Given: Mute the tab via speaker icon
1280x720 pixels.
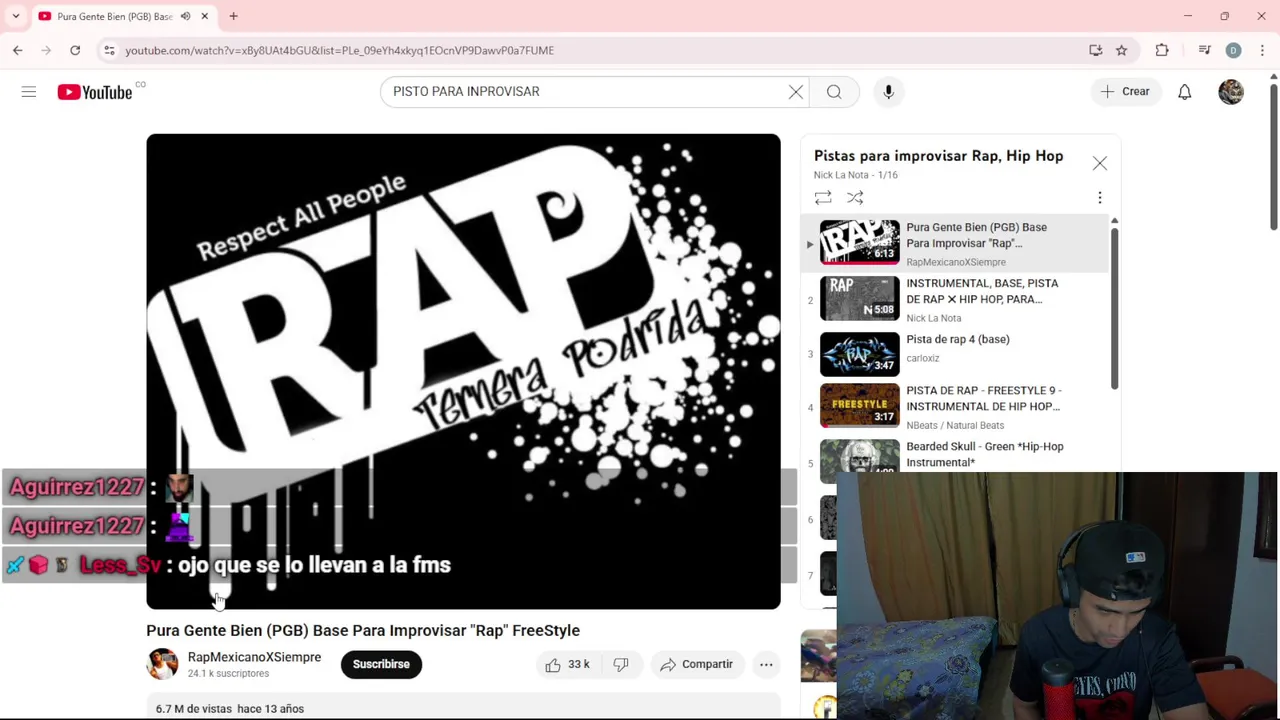Looking at the screenshot, I should (x=185, y=16).
